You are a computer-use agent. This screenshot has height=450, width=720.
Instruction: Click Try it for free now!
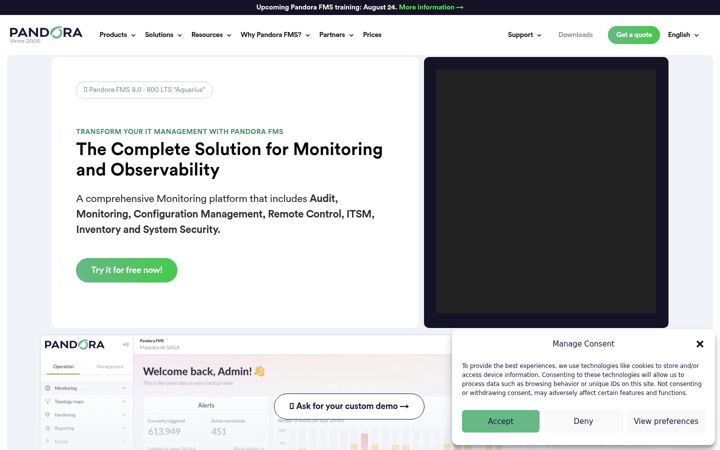(x=127, y=270)
